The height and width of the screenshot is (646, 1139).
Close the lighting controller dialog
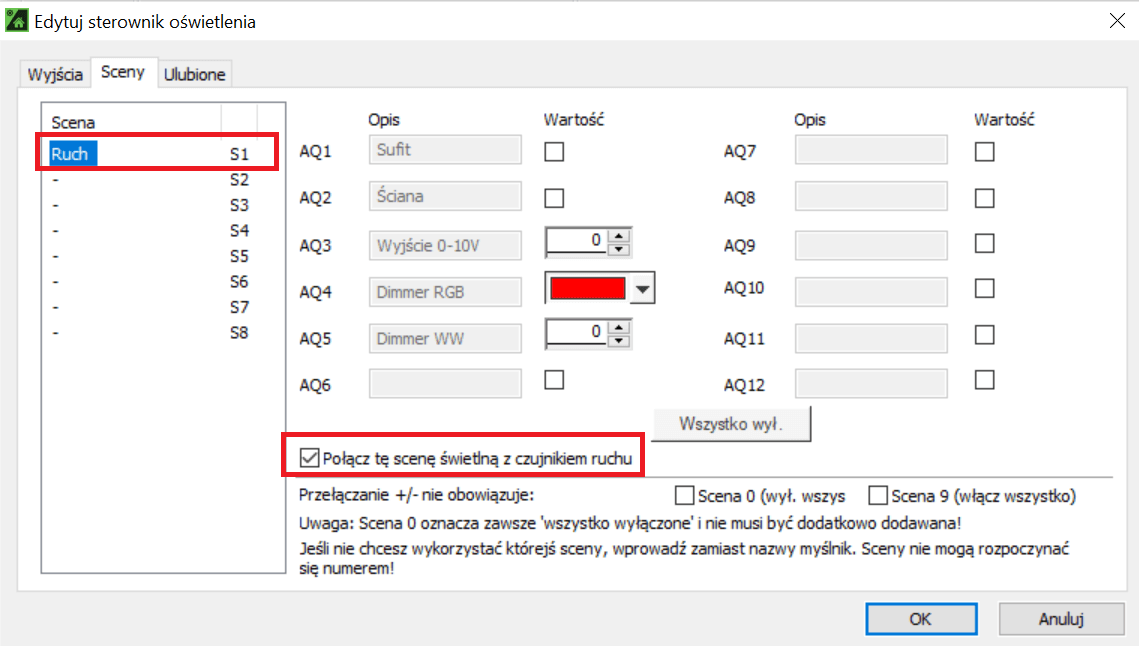coord(1115,21)
